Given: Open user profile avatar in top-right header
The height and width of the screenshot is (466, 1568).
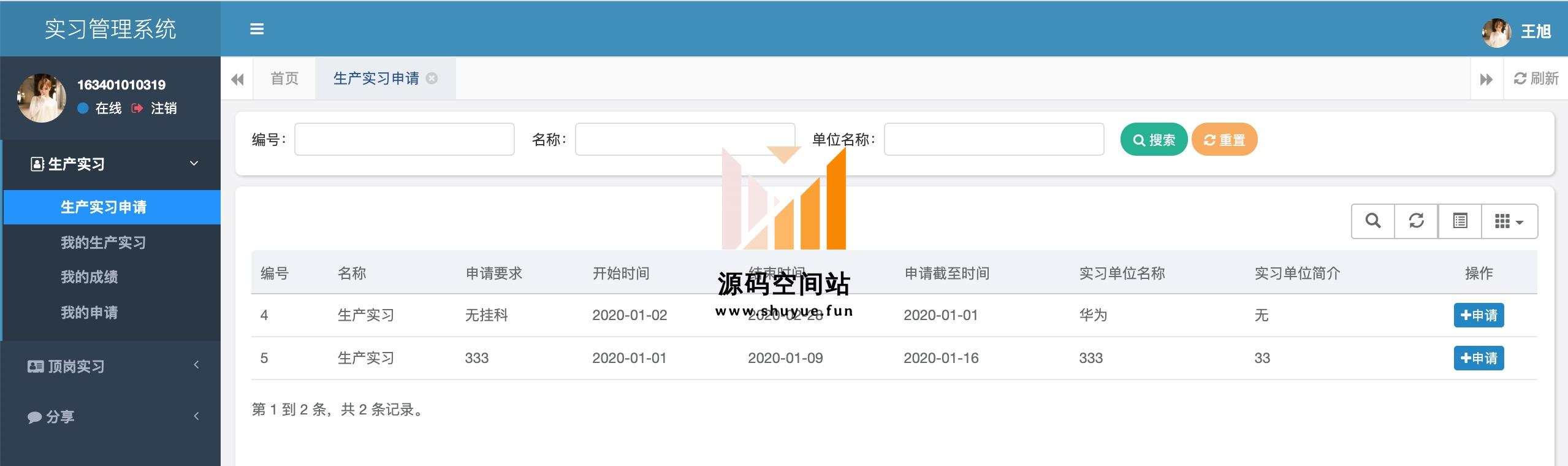Looking at the screenshot, I should click(1496, 32).
